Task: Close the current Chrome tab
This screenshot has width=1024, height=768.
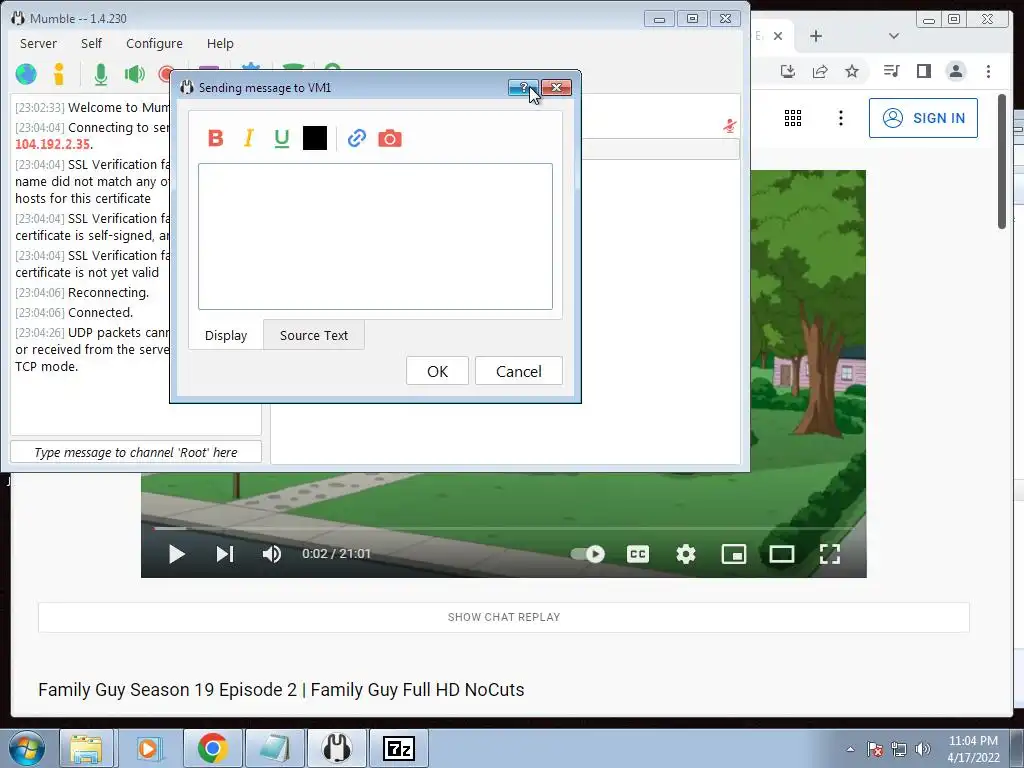Action: click(778, 36)
